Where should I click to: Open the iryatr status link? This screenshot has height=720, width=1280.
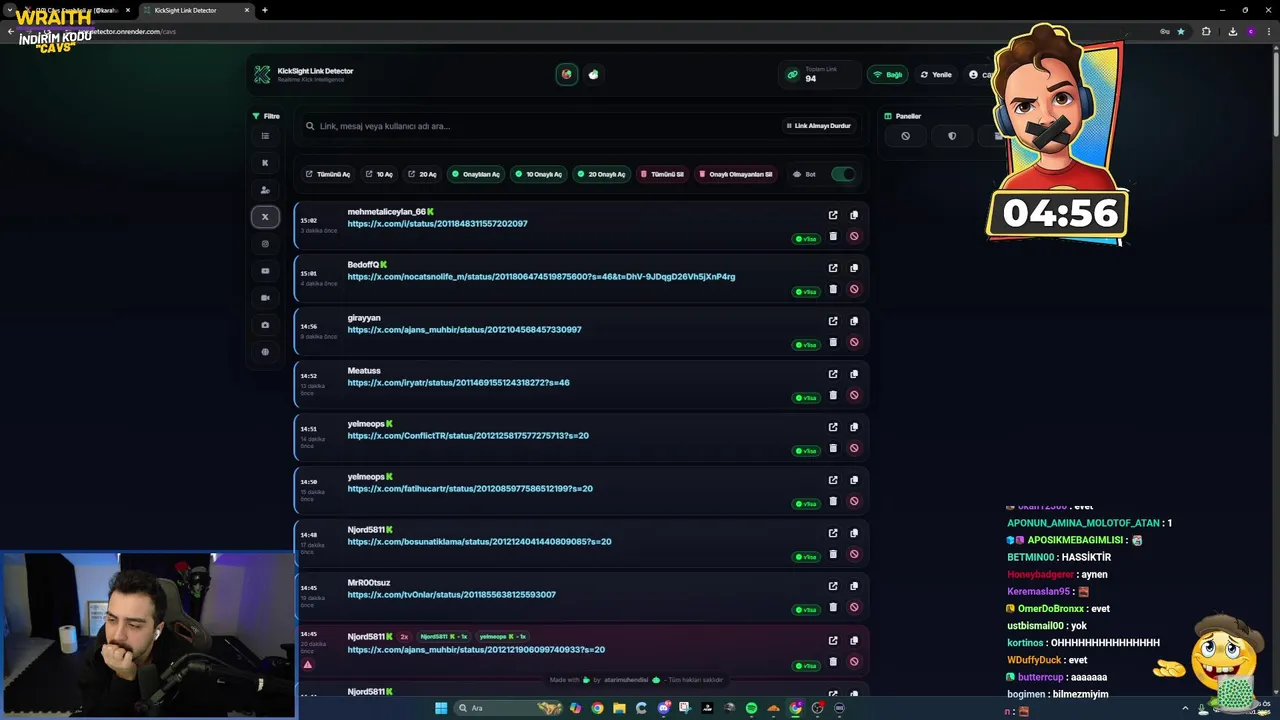[458, 382]
